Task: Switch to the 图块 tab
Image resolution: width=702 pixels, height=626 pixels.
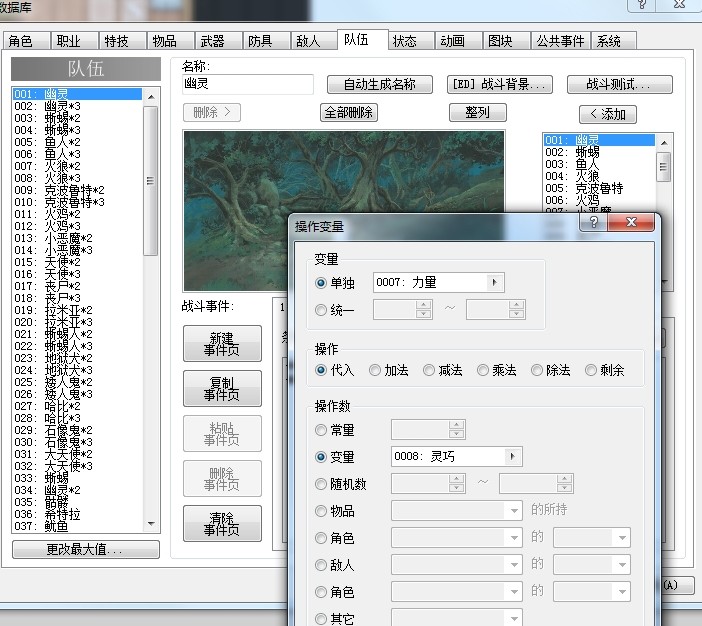Action: tap(507, 41)
